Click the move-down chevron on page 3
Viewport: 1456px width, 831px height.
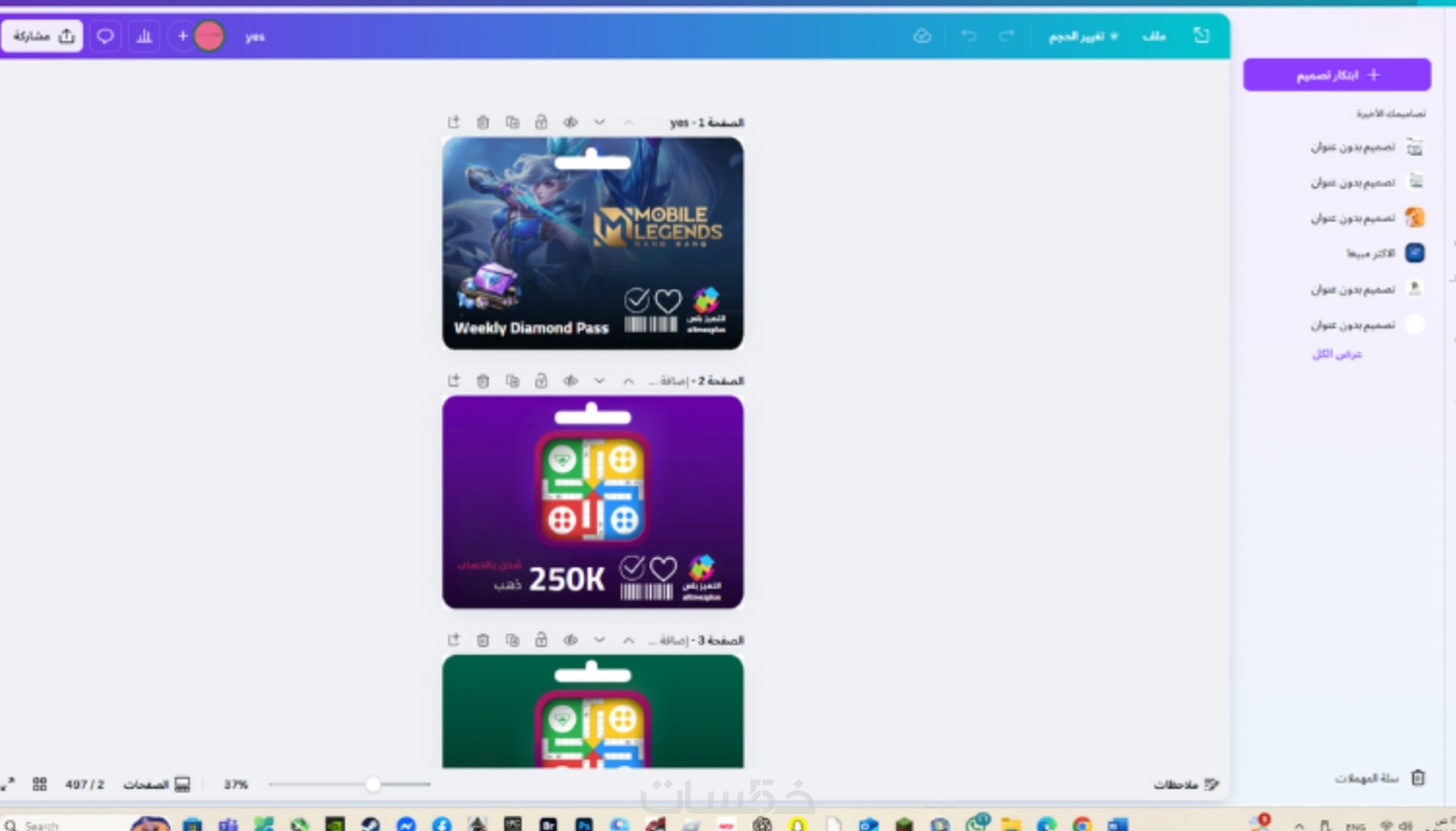tap(600, 640)
